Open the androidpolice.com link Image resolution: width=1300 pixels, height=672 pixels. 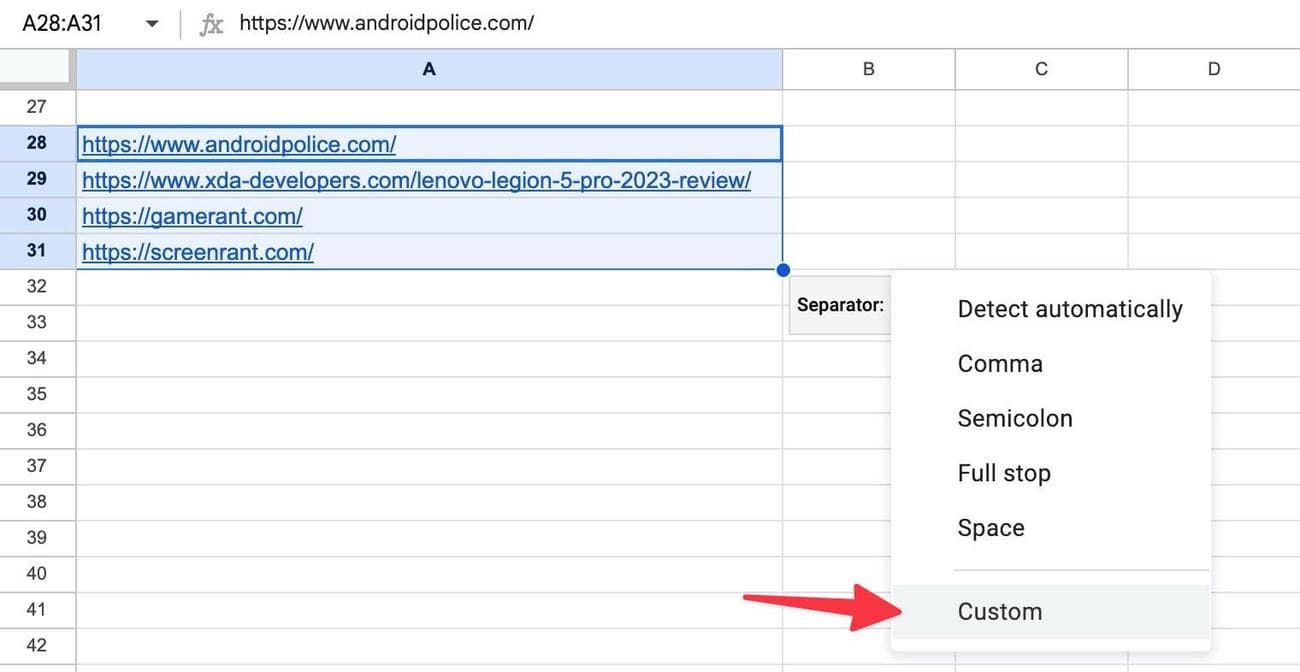[x=239, y=145]
